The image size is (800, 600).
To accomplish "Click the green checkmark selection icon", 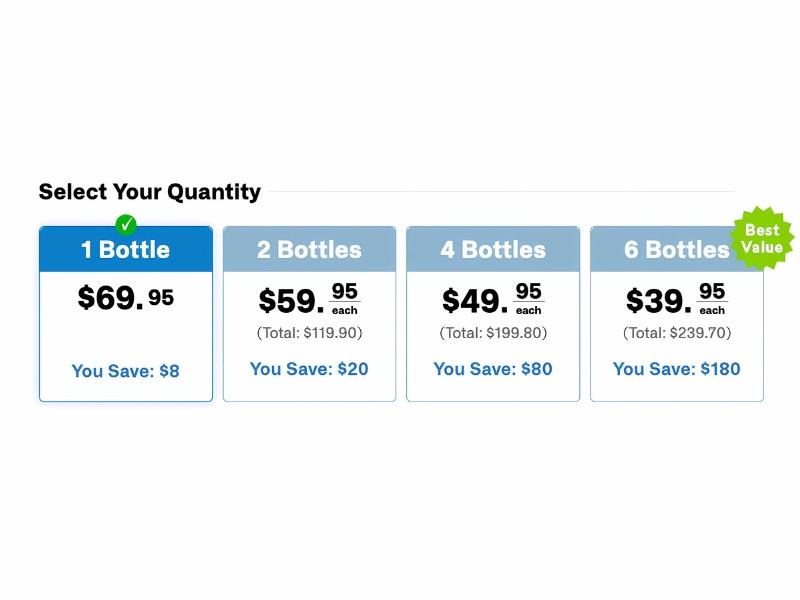I will (x=125, y=224).
